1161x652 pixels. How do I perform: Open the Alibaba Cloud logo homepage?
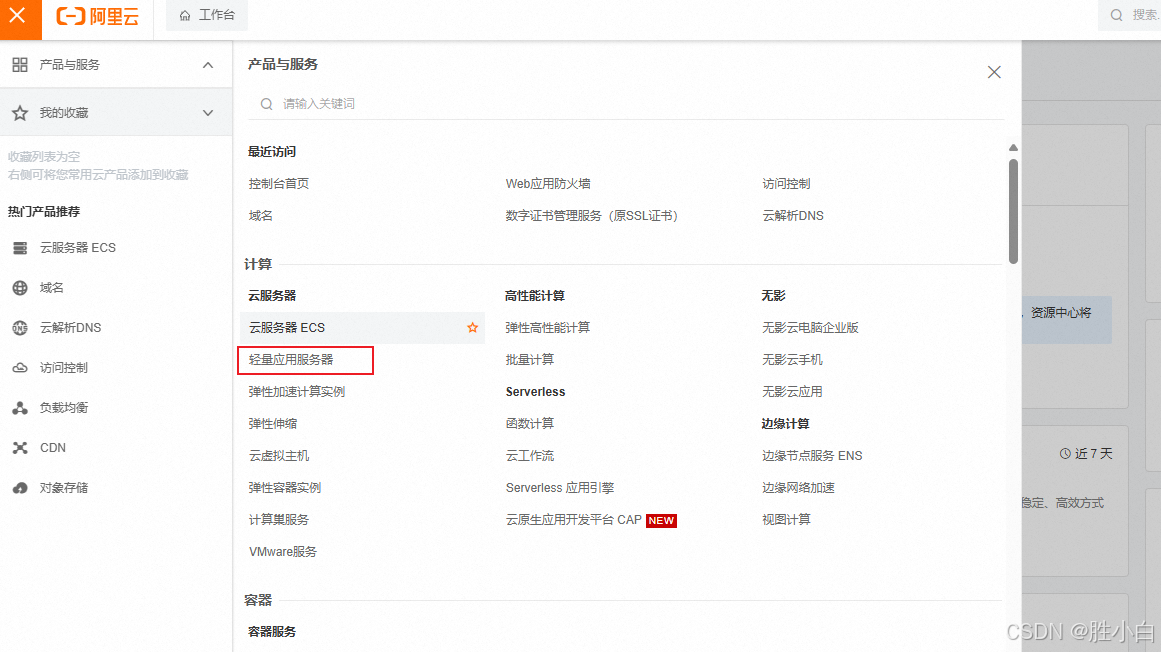(98, 16)
